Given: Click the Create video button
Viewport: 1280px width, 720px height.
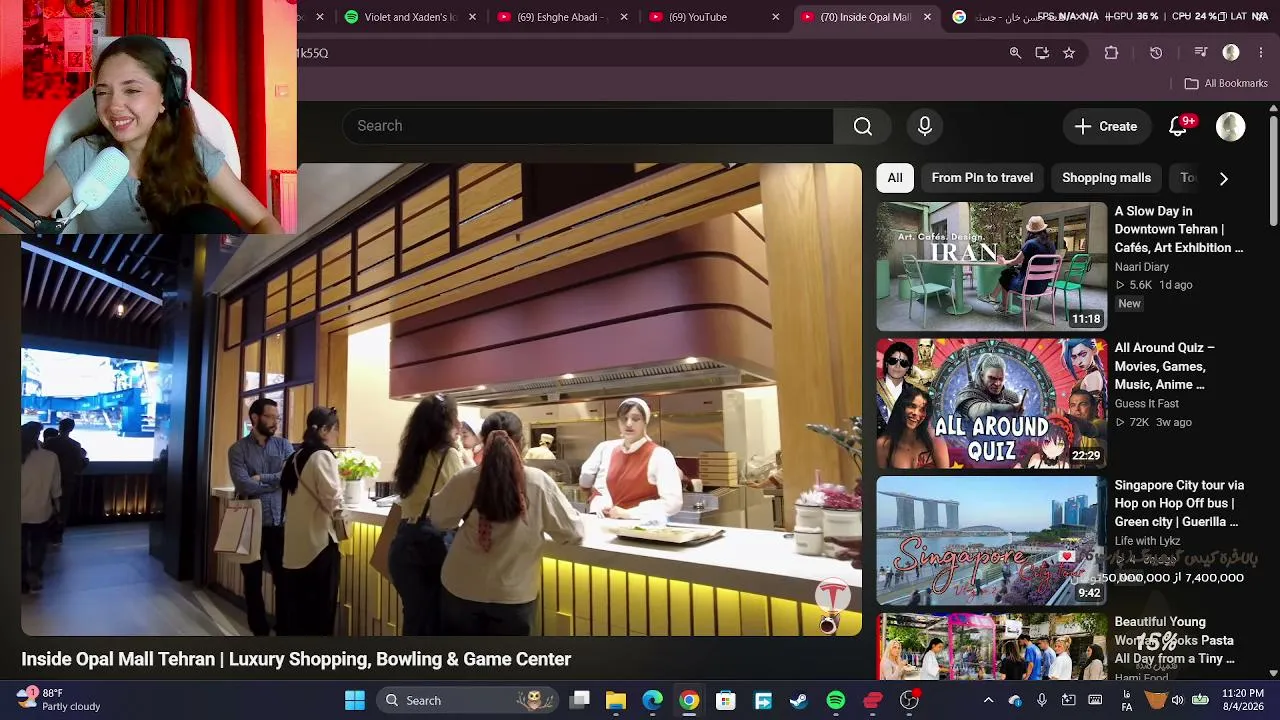Looking at the screenshot, I should [1106, 126].
